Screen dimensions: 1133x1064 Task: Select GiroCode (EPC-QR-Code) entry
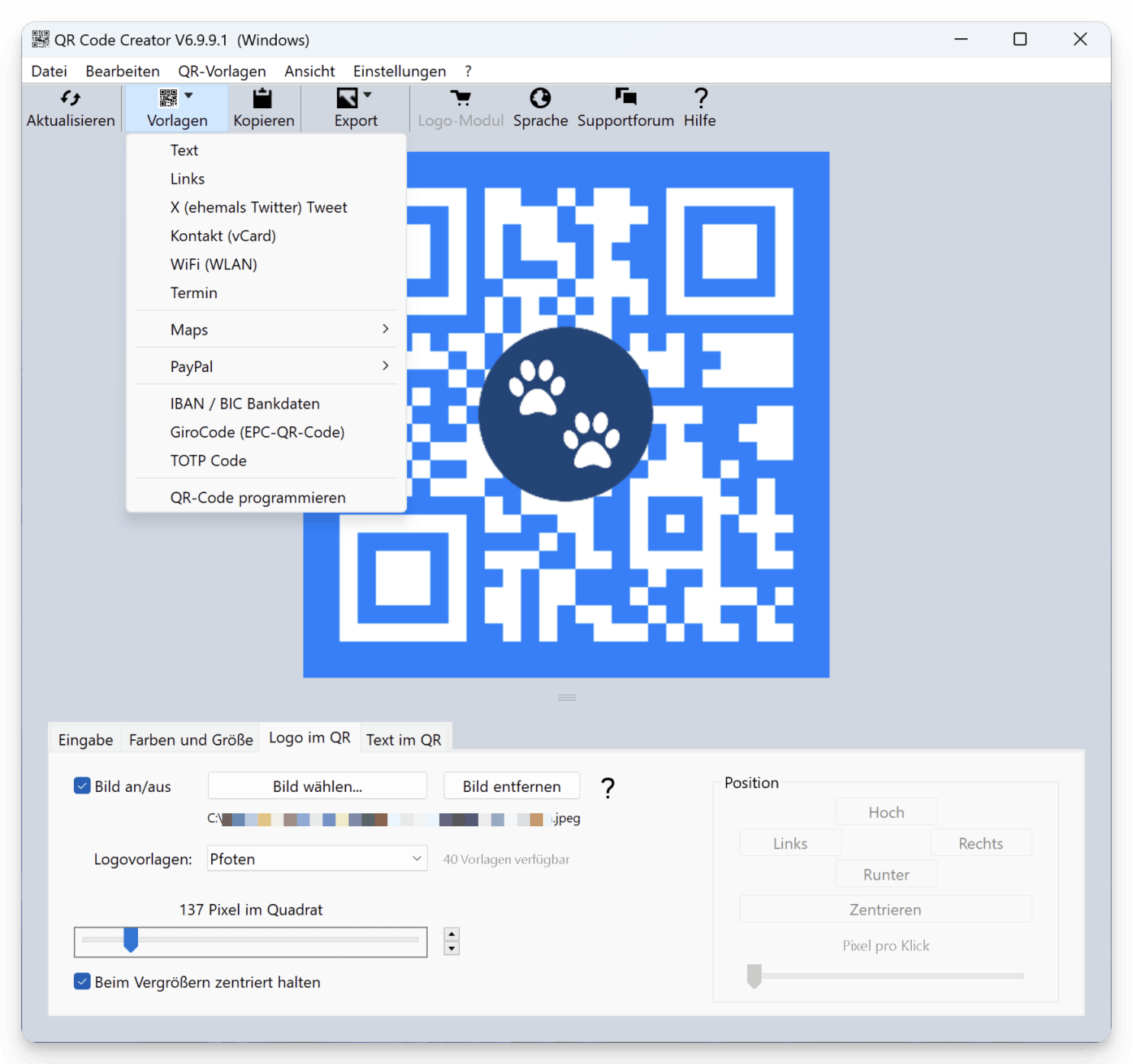[267, 432]
